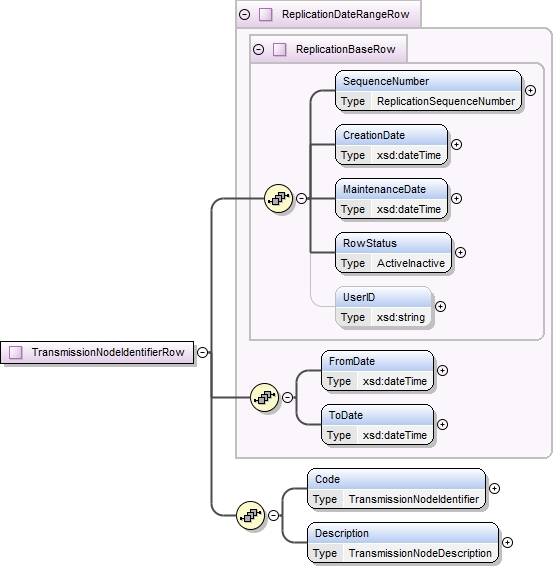The image size is (554, 568).
Task: Click the sequence compositor icon beside Code and Description
Action: pyautogui.click(x=250, y=515)
